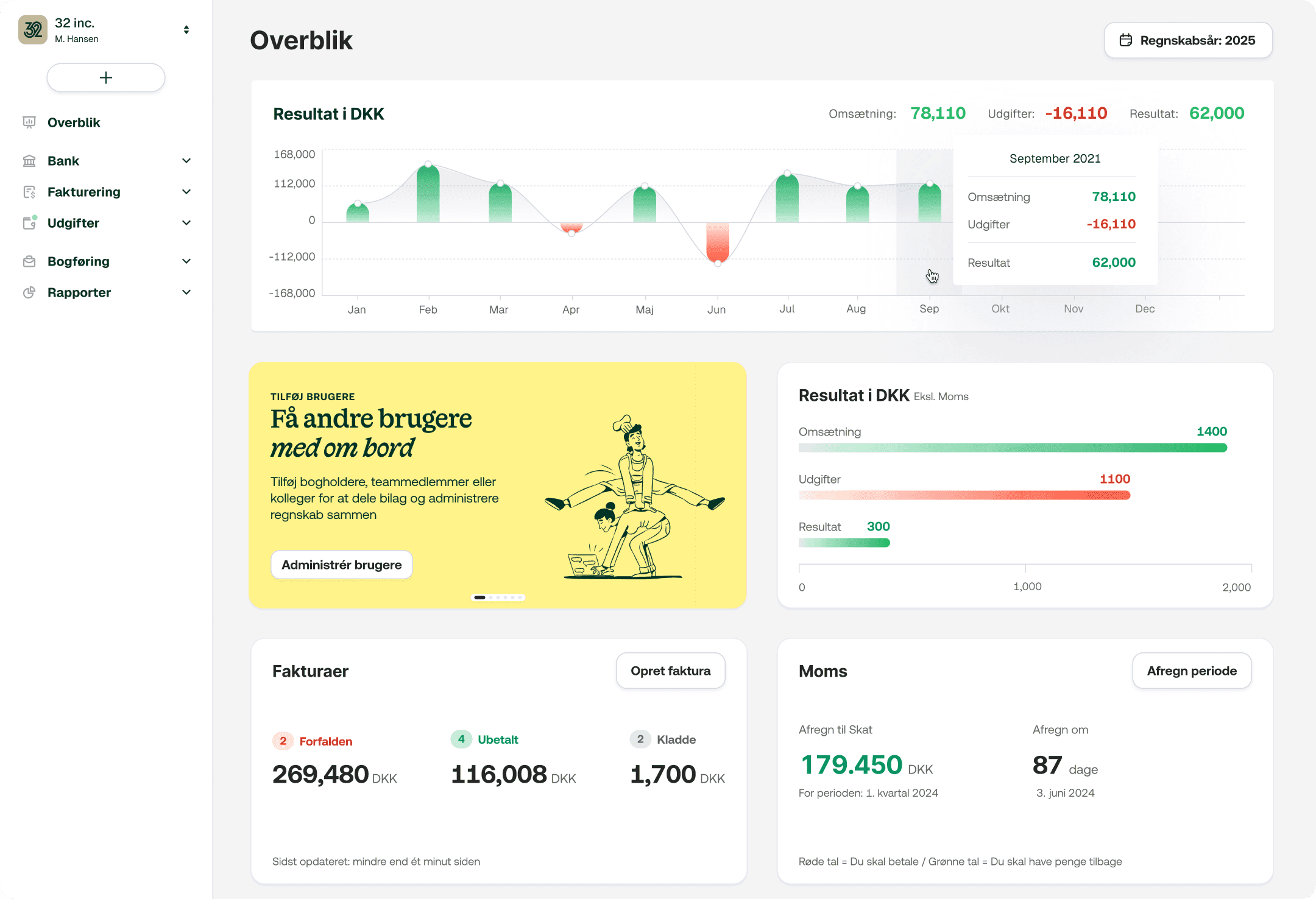The height and width of the screenshot is (899, 1316).
Task: Click the June negative bar in chart
Action: pos(718,242)
